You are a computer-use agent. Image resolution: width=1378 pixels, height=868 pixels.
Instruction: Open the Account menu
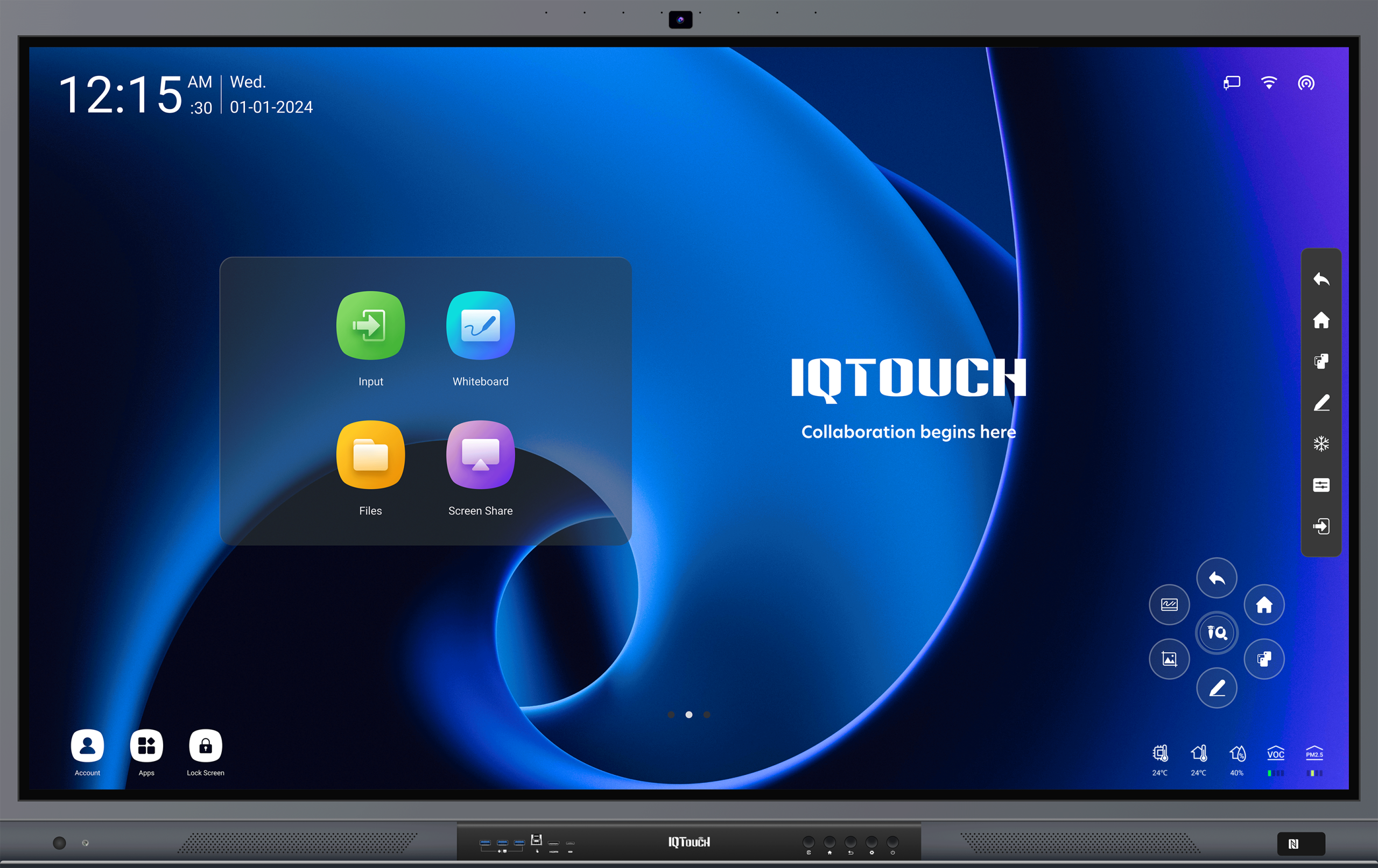87,746
